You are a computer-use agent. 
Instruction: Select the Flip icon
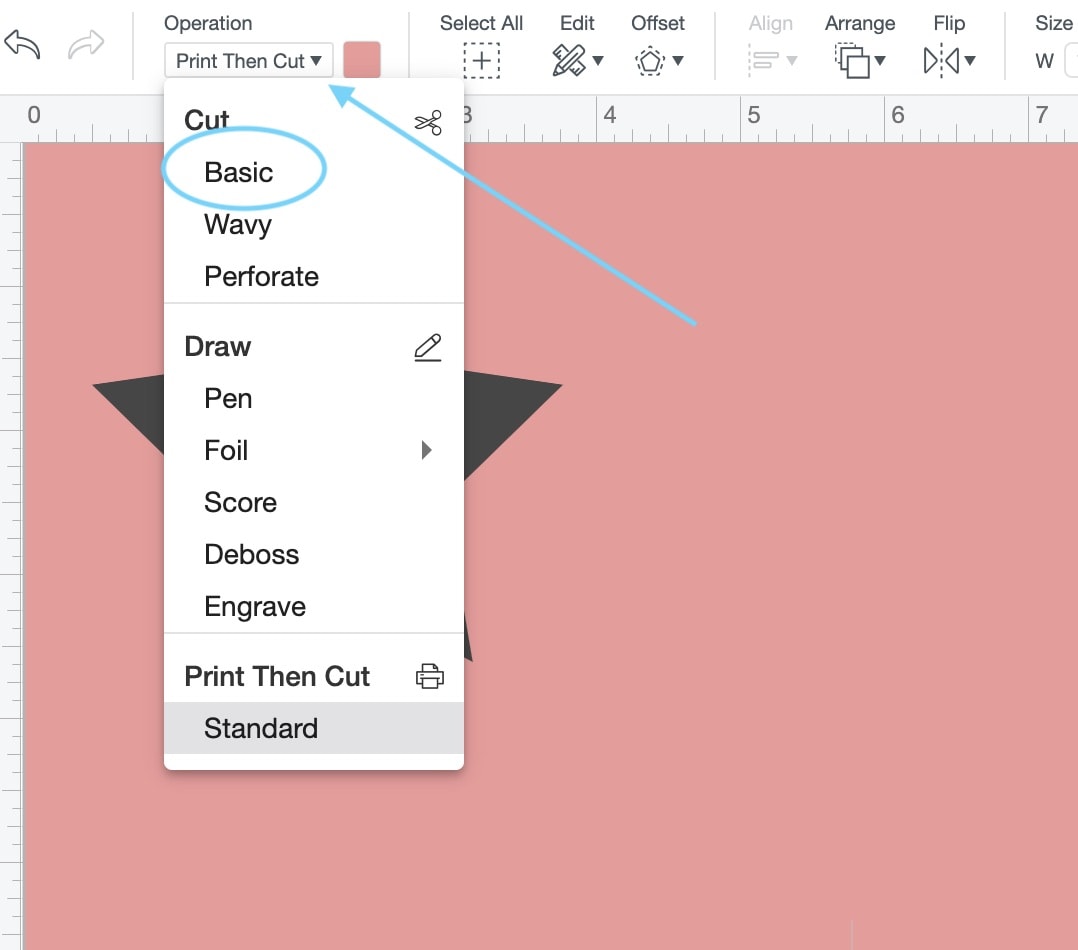942,60
